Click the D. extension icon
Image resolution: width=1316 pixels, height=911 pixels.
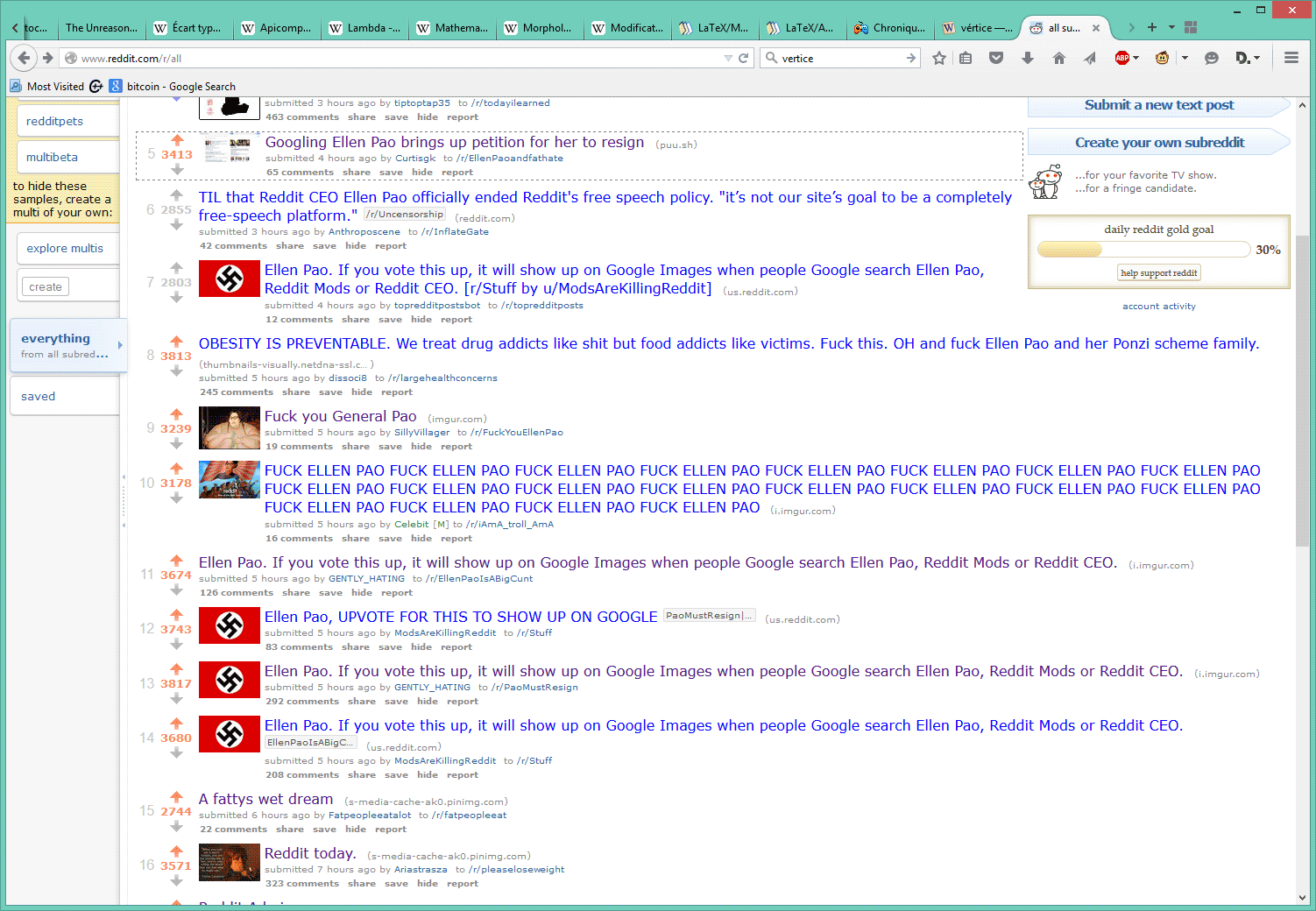click(1242, 58)
